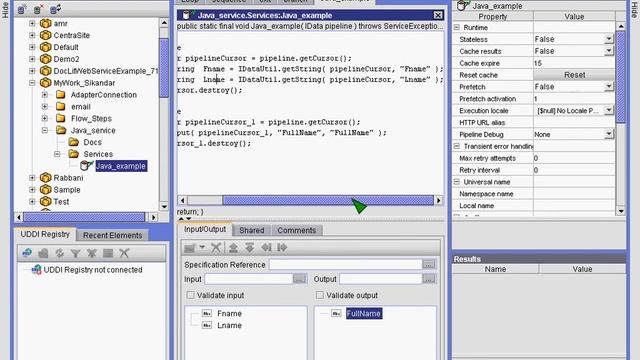Image resolution: width=640 pixels, height=360 pixels.
Task: Click the connect to UDDI registry globe icon
Action: click(27, 253)
